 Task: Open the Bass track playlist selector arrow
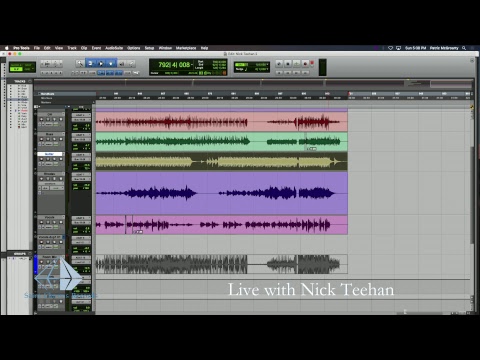(x=63, y=134)
